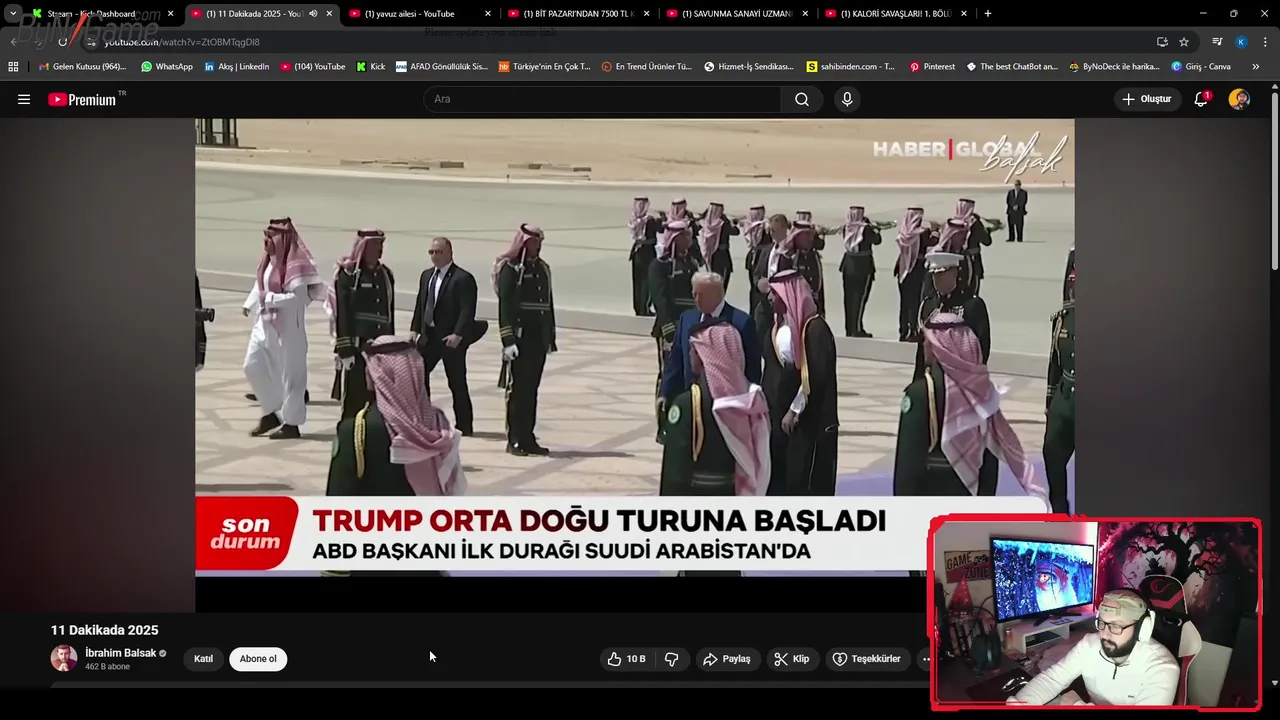The width and height of the screenshot is (1280, 720).
Task: Open the (104) YouTube bookmark
Action: pyautogui.click(x=313, y=67)
